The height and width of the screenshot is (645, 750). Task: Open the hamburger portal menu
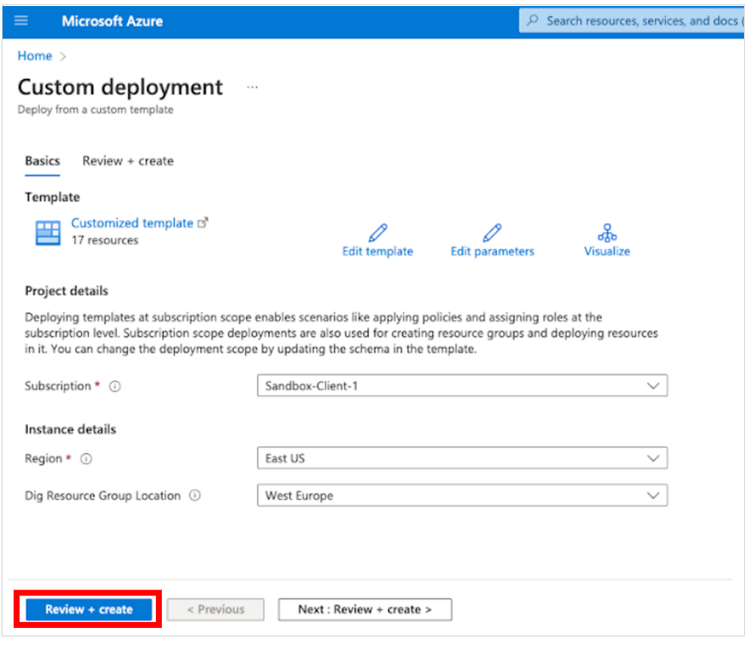[x=21, y=21]
